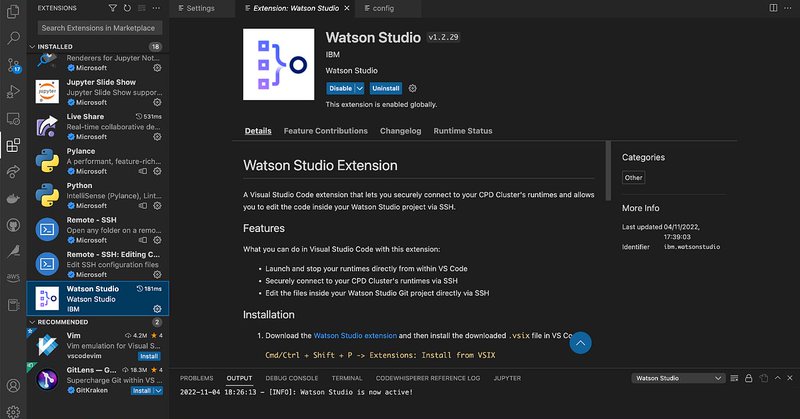
Task: Select the Extensions icon in activity bar
Action: (x=13, y=145)
